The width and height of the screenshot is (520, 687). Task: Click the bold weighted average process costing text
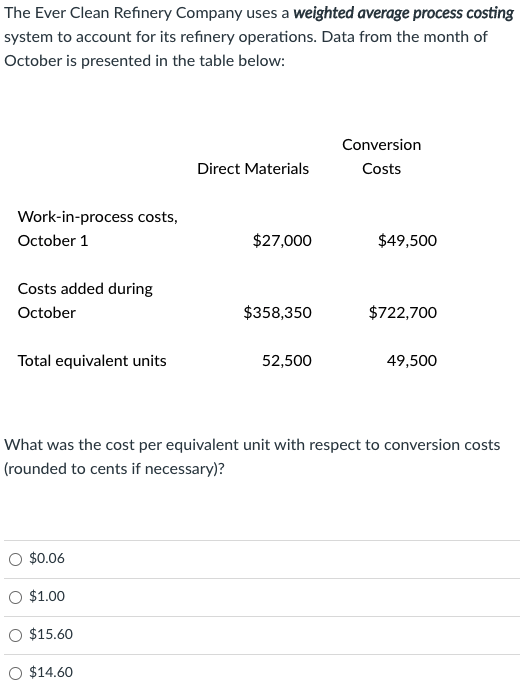point(403,13)
